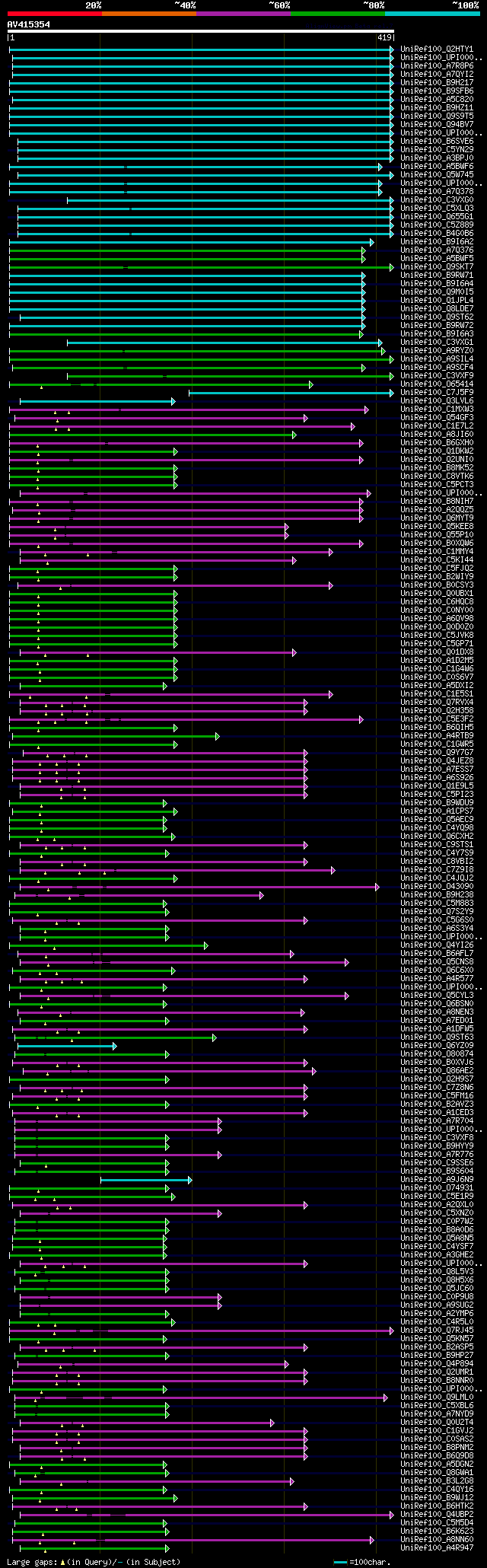Open hit UniRef100_A7R8P6
Image resolution: width=487 pixels, height=1568 pixels.
(437, 65)
